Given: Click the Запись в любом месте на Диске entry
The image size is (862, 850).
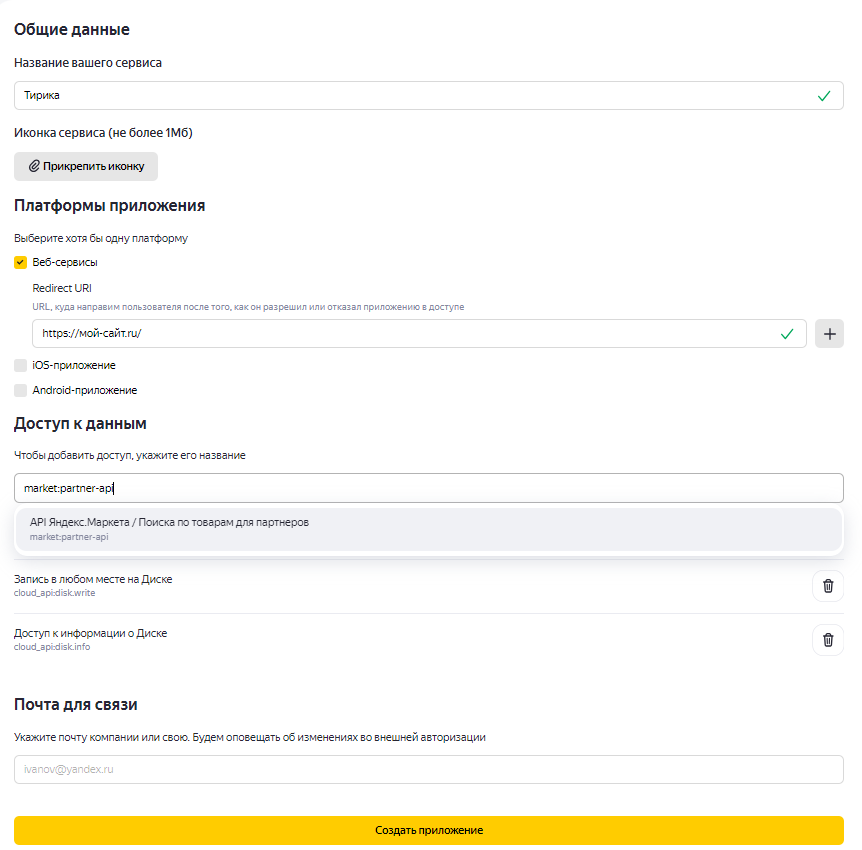Looking at the screenshot, I should [x=93, y=585].
